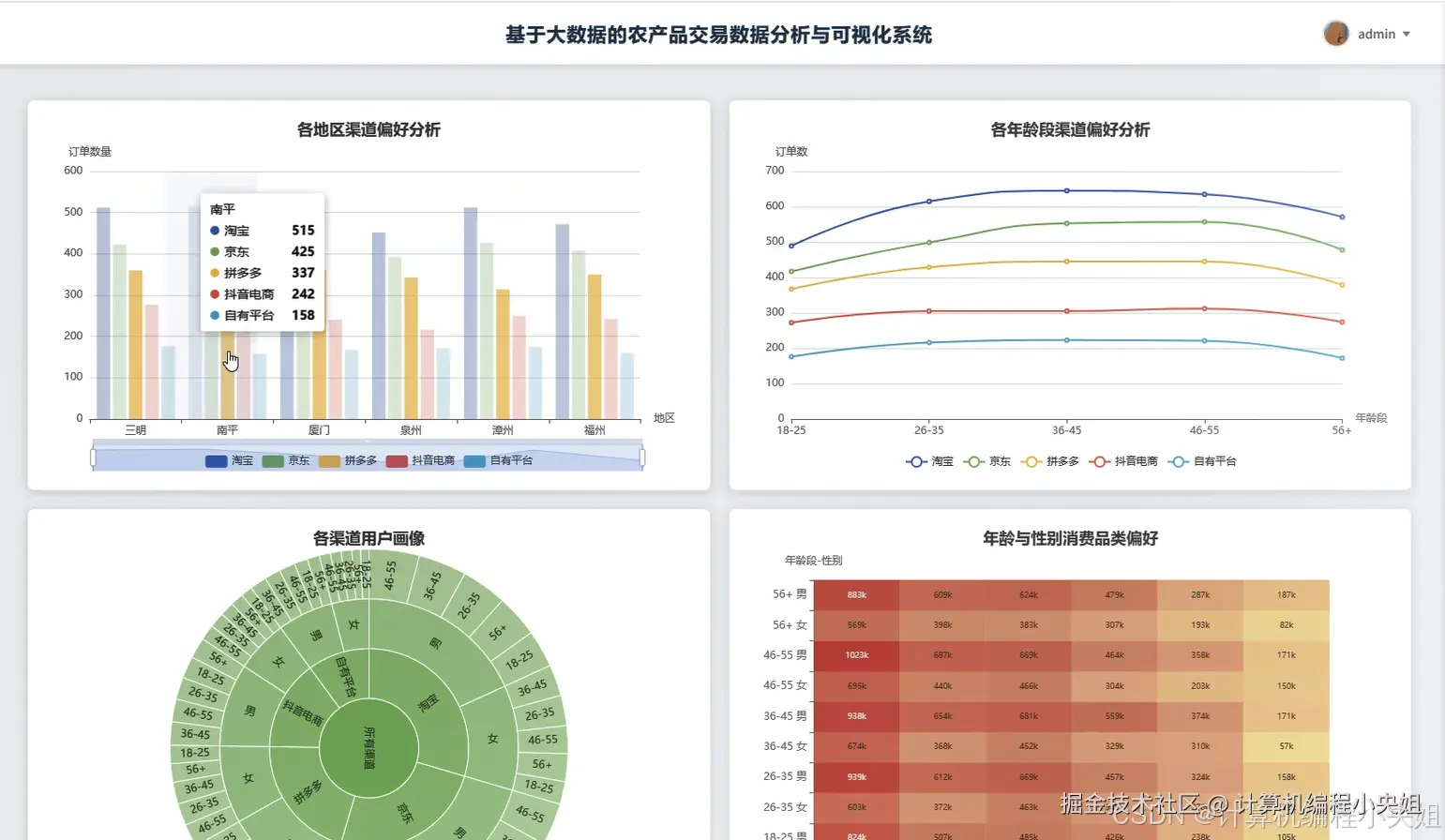1445x840 pixels.
Task: Click the 82k heatmap cell
Action: tap(1287, 625)
